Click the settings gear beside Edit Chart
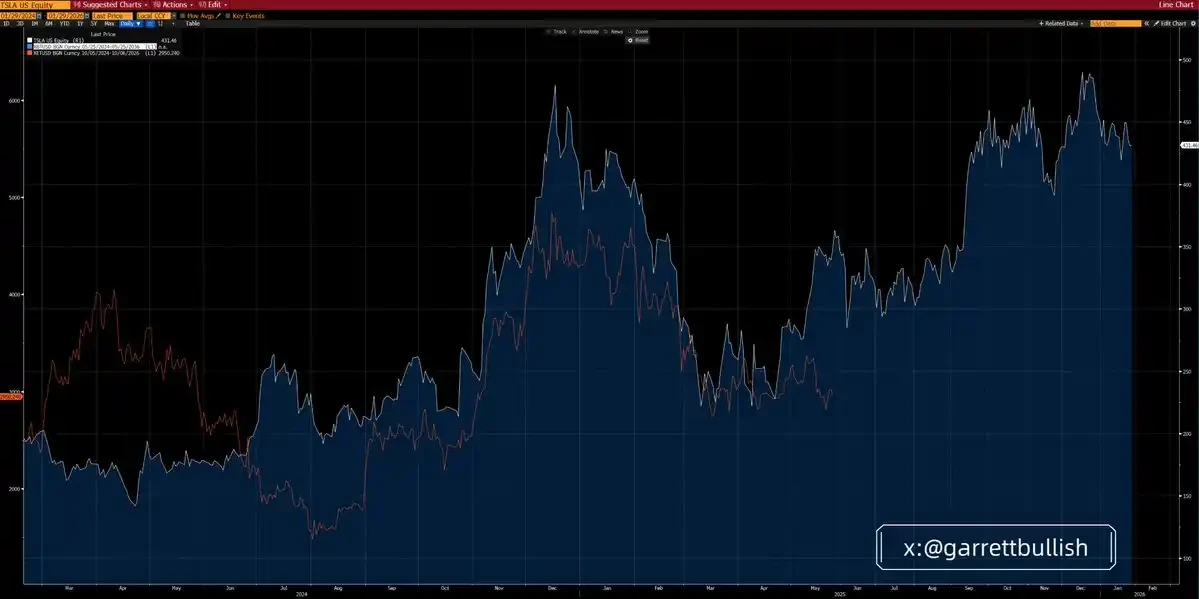Screen dimensions: 1199x599 click(x=1193, y=23)
